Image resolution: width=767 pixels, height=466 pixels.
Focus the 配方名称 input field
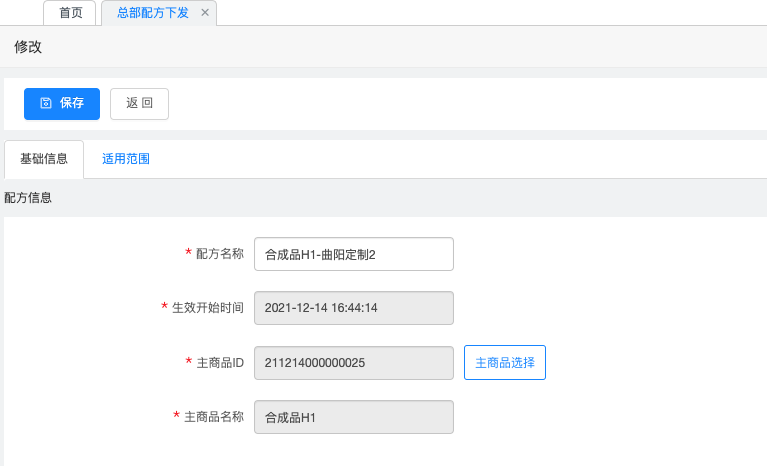coord(354,254)
